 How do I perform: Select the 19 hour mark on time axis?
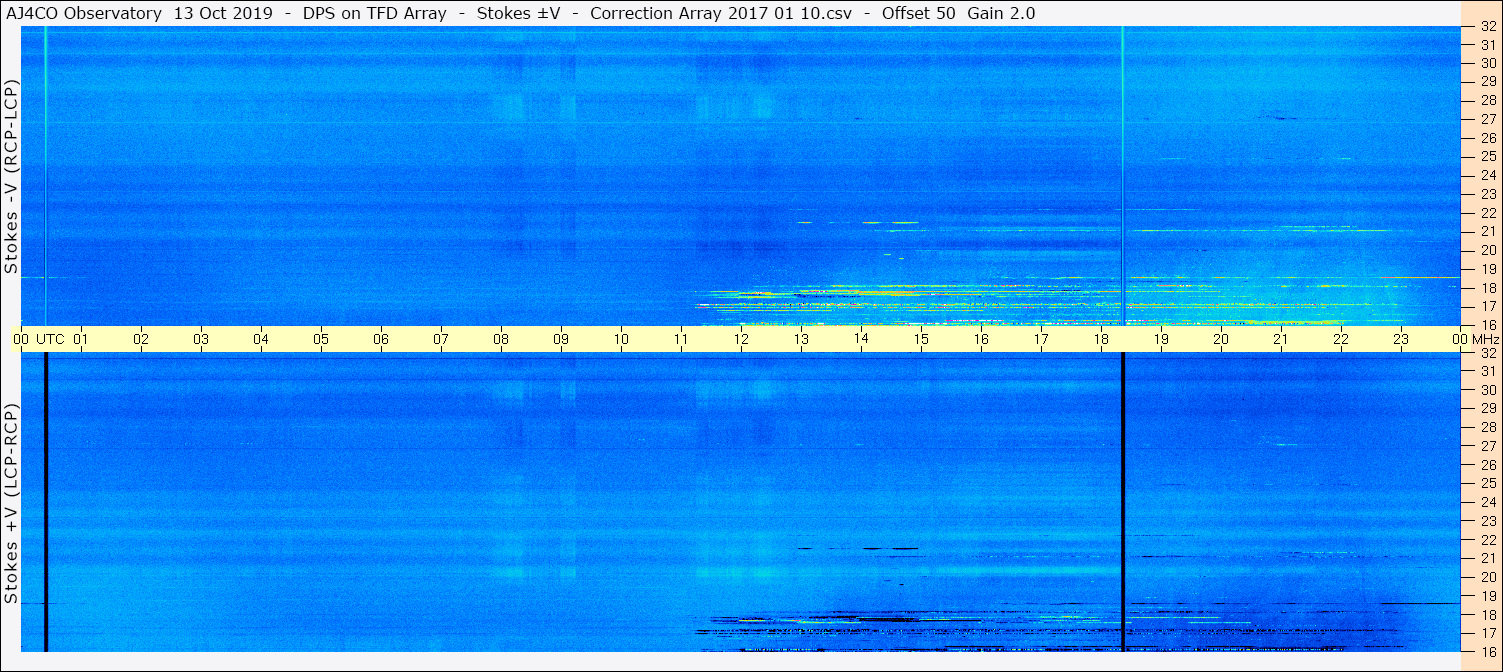(x=1161, y=339)
